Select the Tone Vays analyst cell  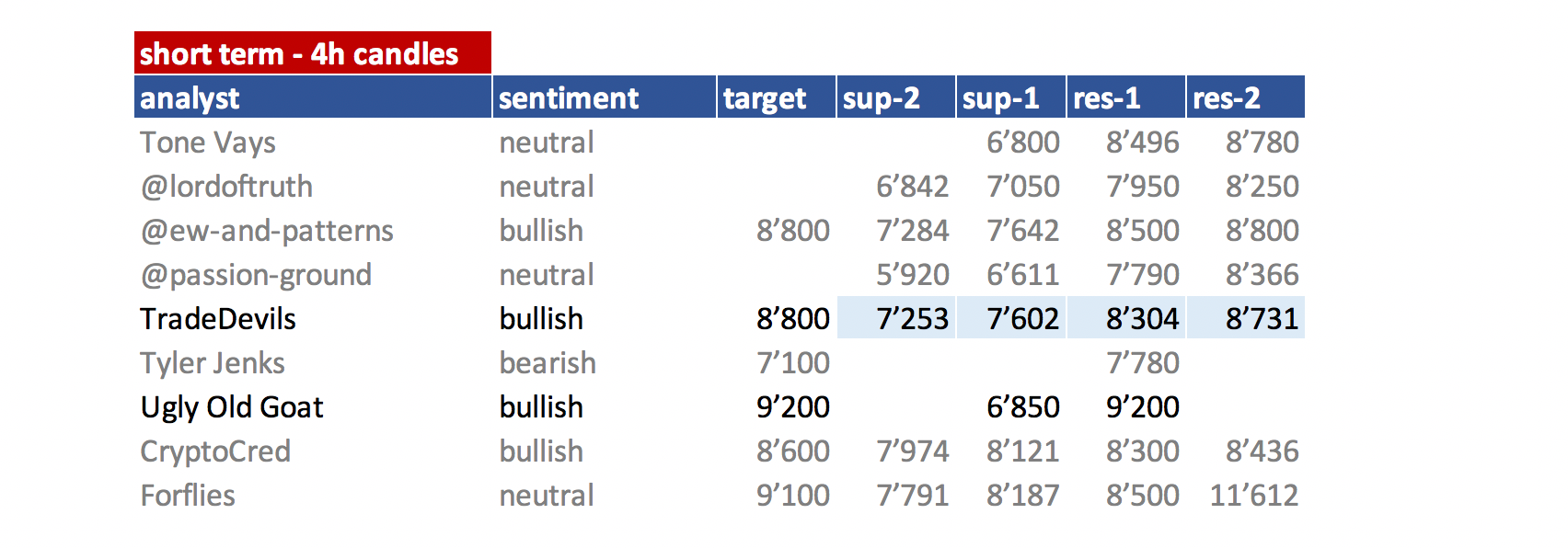(x=208, y=143)
